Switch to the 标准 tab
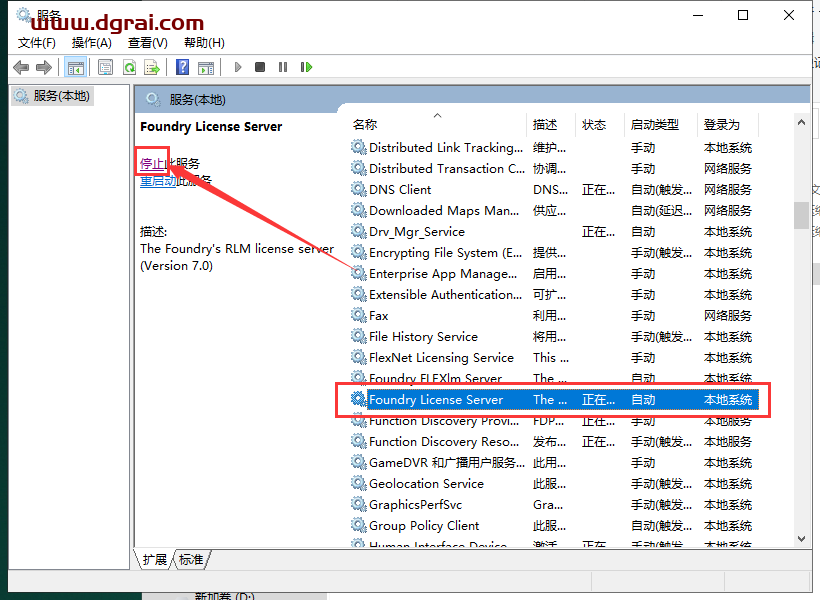 [x=192, y=559]
